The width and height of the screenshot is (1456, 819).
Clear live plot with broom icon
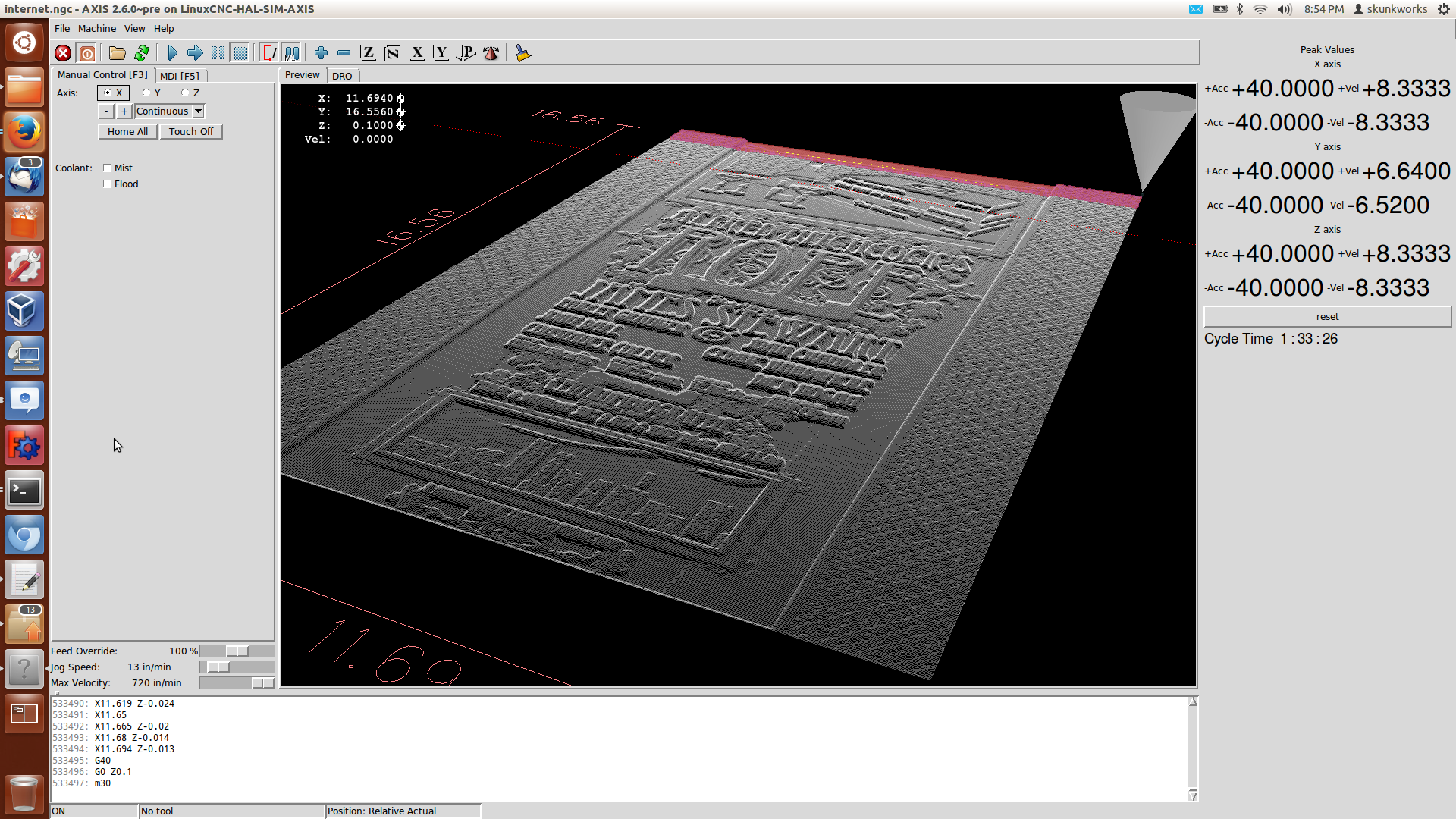coord(522,53)
